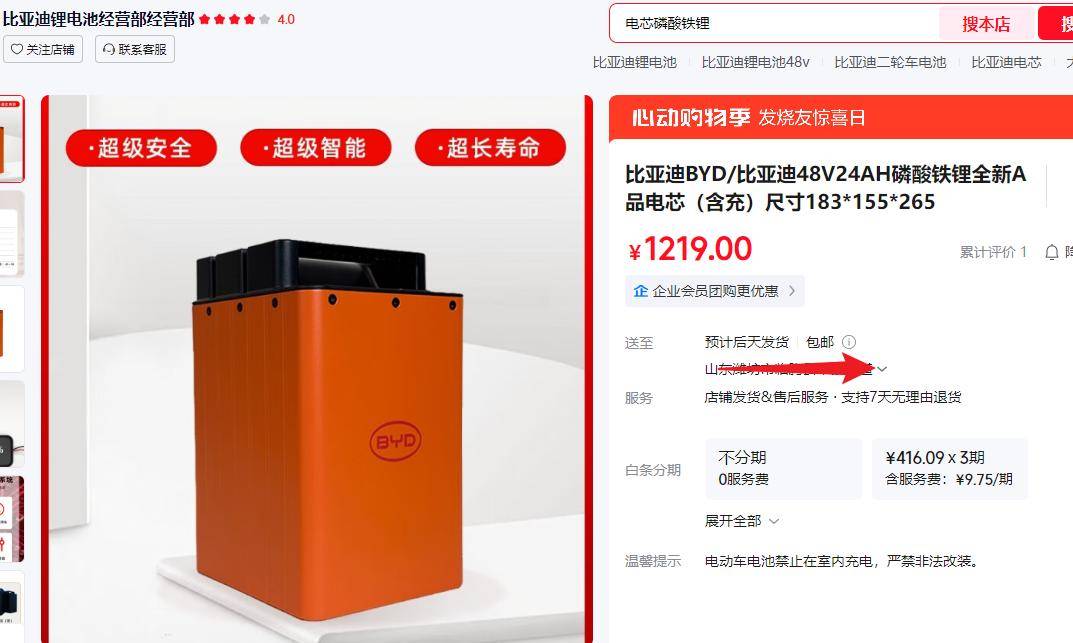Expand 展开全部 installment options
This screenshot has height=643, width=1073.
tap(742, 521)
